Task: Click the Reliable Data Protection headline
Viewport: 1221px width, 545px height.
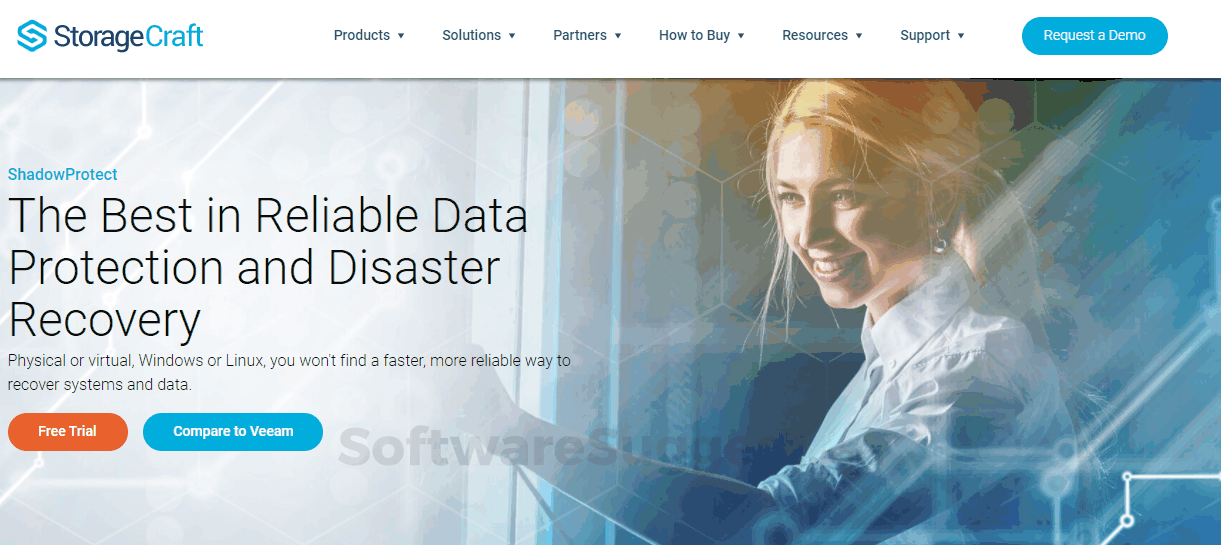Action: click(x=268, y=268)
